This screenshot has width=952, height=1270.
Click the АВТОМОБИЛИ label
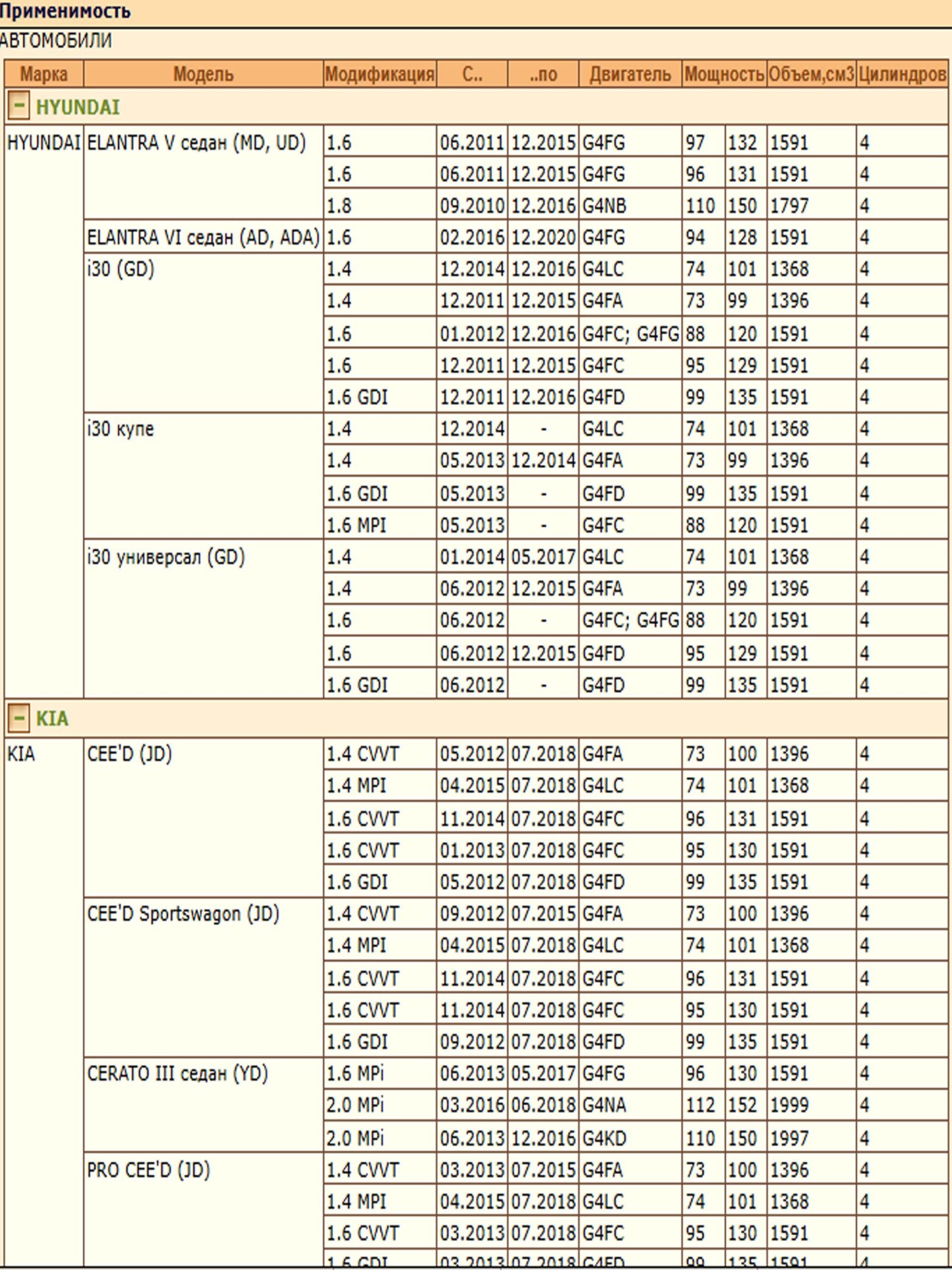56,41
